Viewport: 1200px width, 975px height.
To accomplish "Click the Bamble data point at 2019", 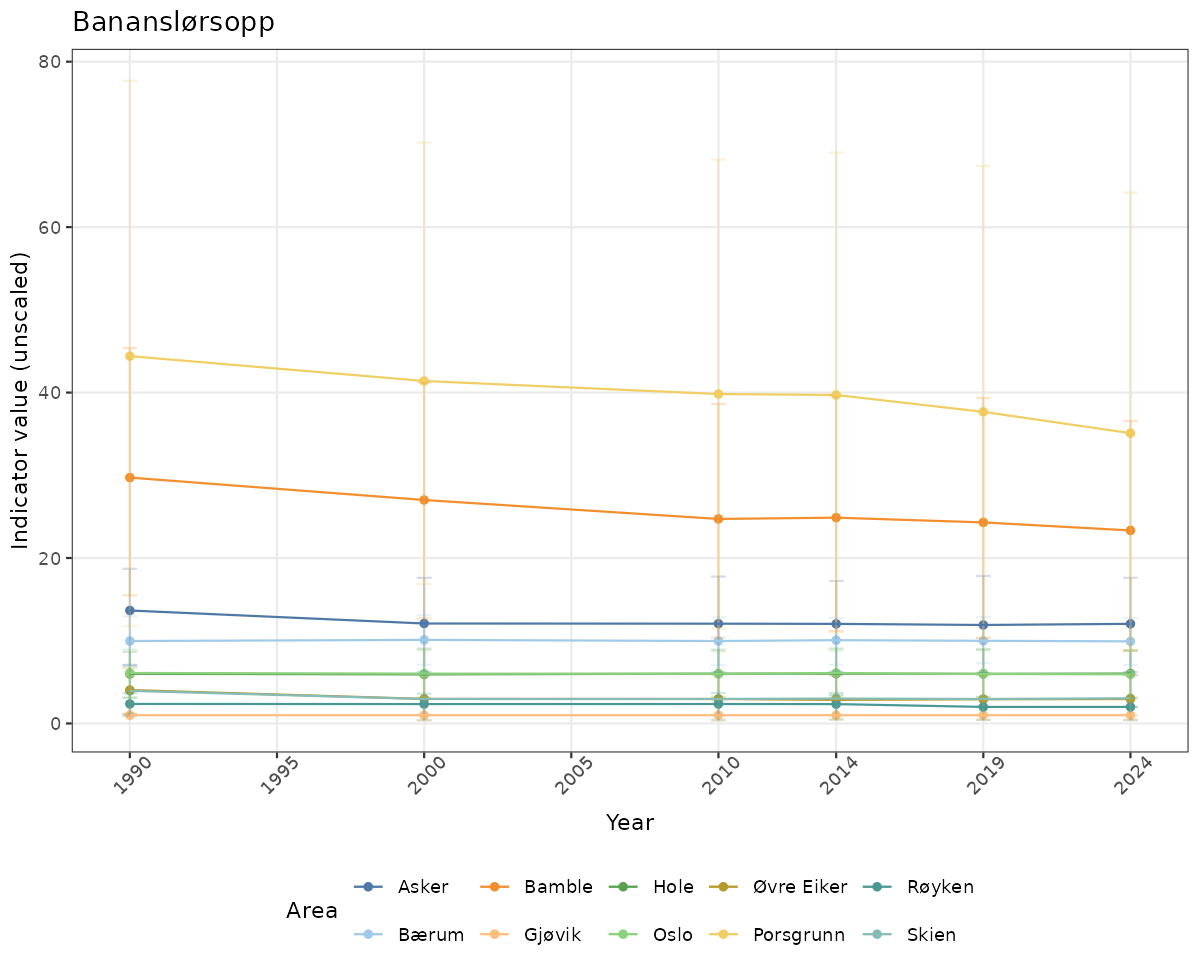I will 983,522.
